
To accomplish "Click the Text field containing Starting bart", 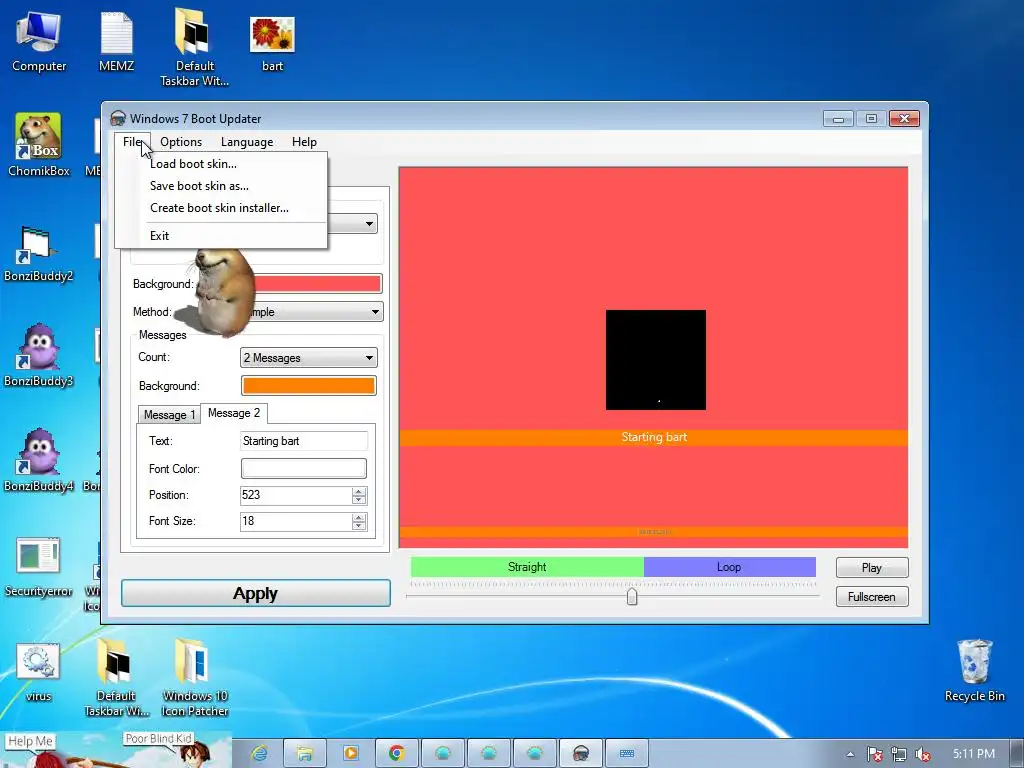I will [x=304, y=441].
